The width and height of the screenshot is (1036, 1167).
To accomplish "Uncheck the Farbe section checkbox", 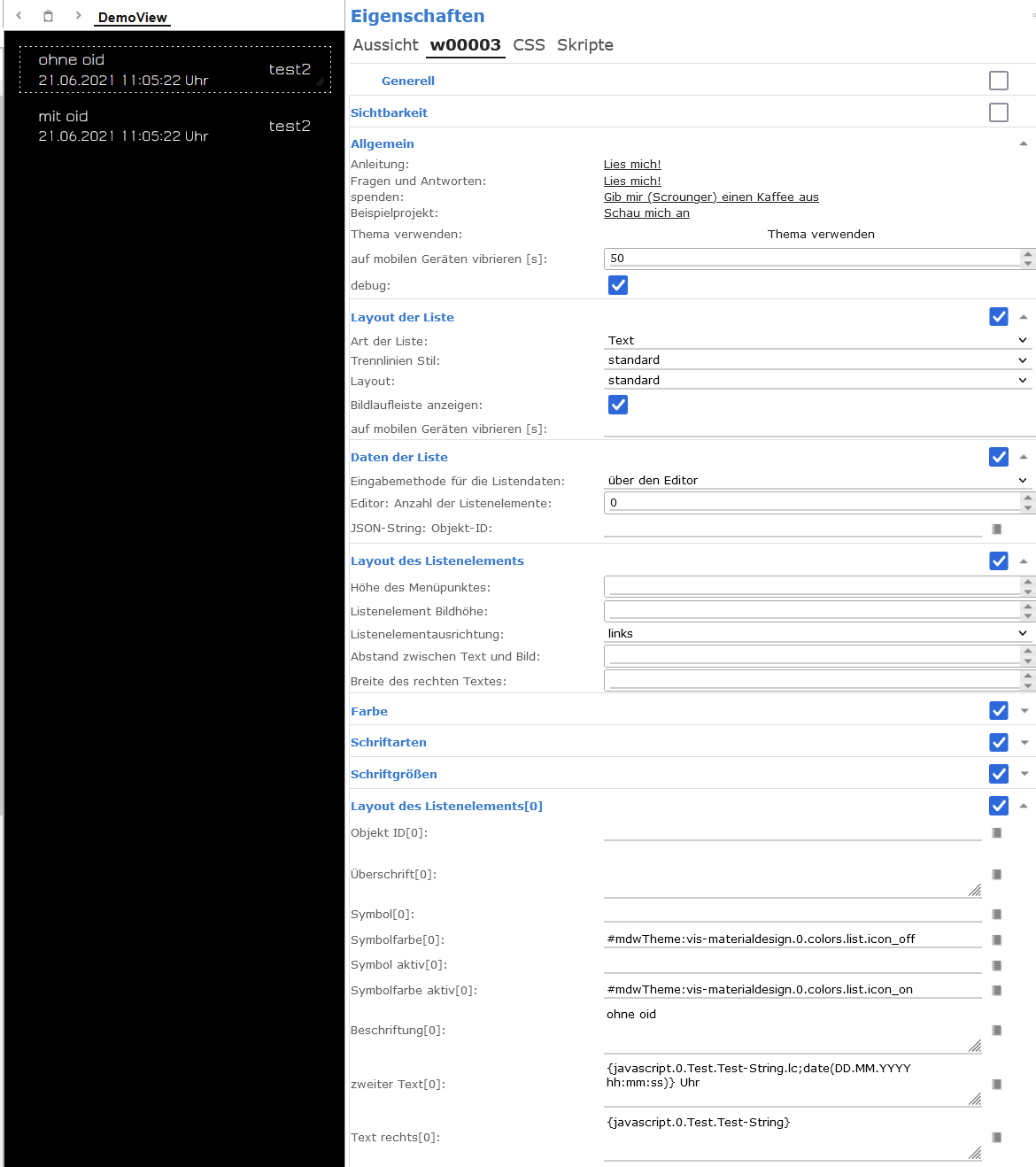I will (x=999, y=711).
